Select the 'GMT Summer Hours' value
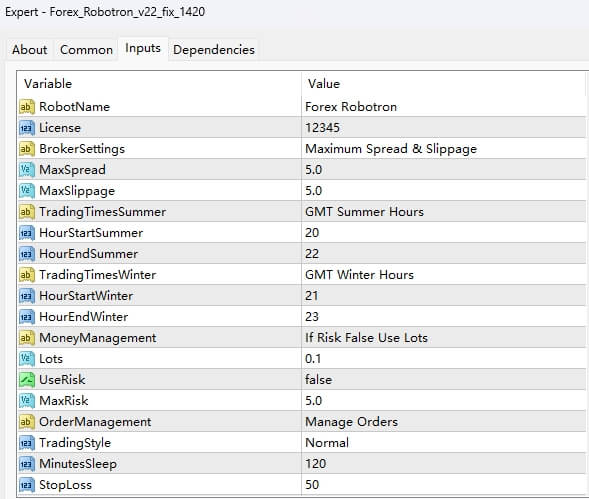 [364, 212]
